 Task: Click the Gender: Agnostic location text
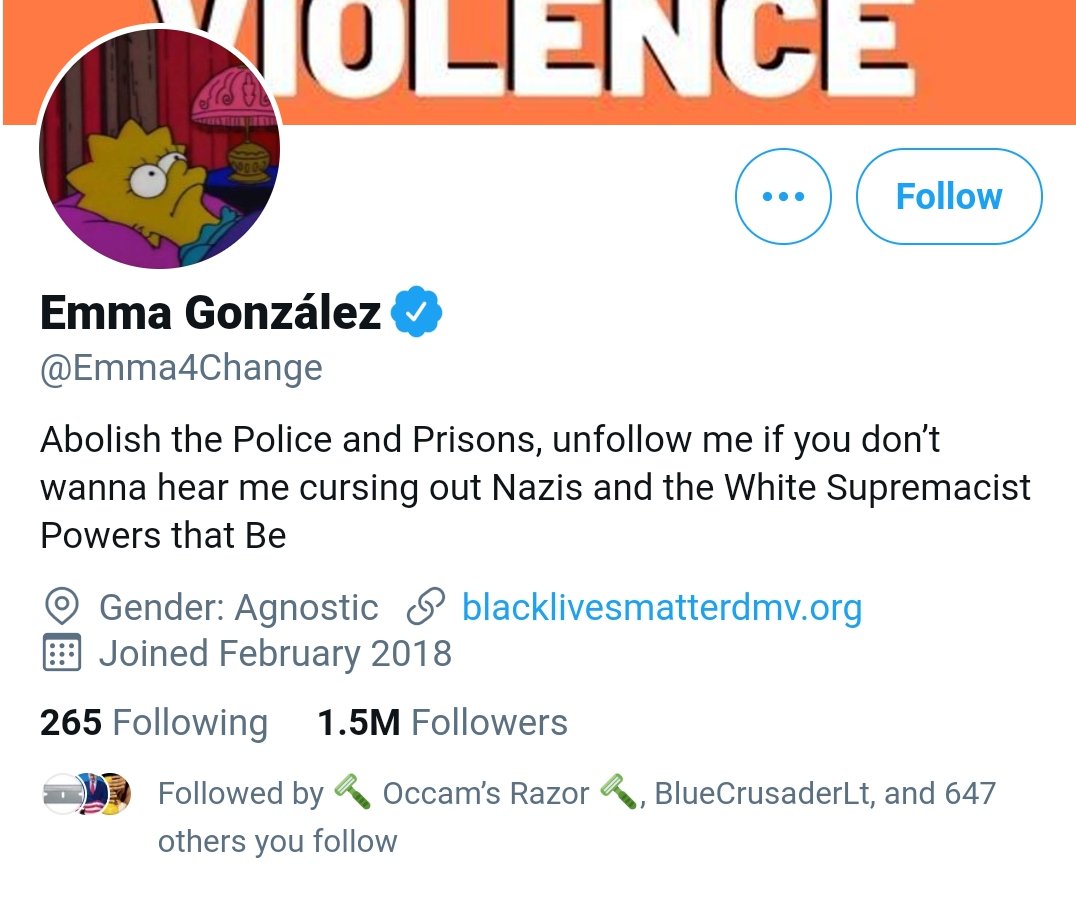pyautogui.click(x=239, y=608)
